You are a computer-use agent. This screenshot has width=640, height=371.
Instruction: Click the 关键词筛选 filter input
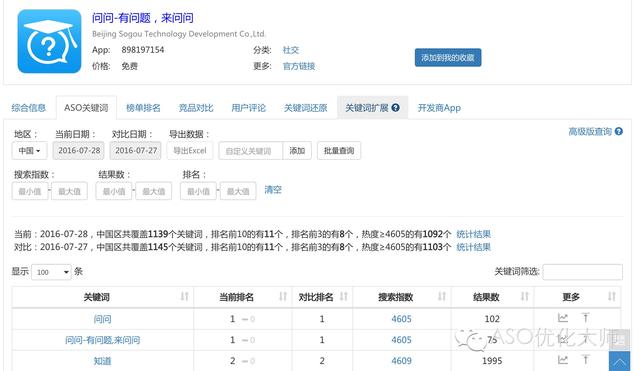[582, 272]
